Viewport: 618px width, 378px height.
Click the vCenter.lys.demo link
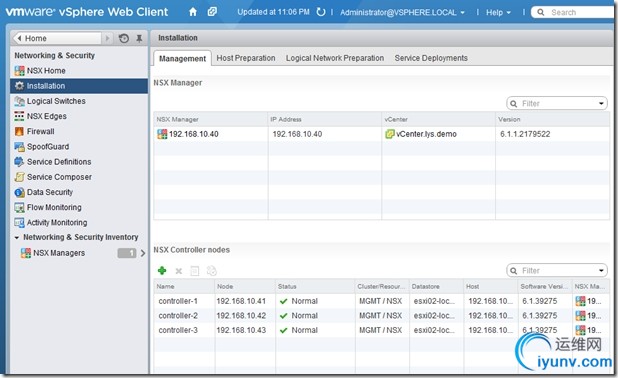[x=426, y=134]
